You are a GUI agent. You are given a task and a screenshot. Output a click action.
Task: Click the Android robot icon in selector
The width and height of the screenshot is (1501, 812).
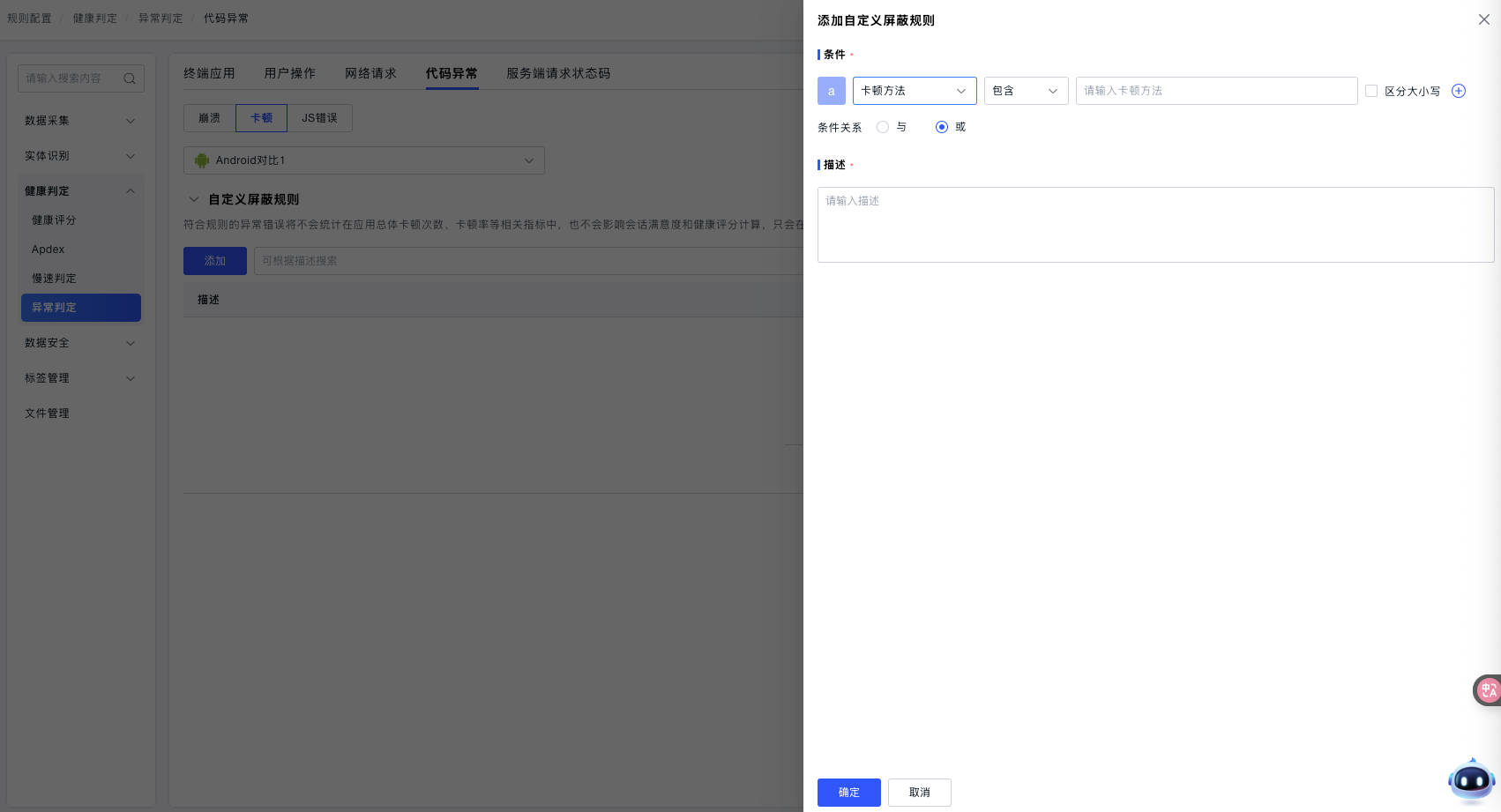[202, 160]
